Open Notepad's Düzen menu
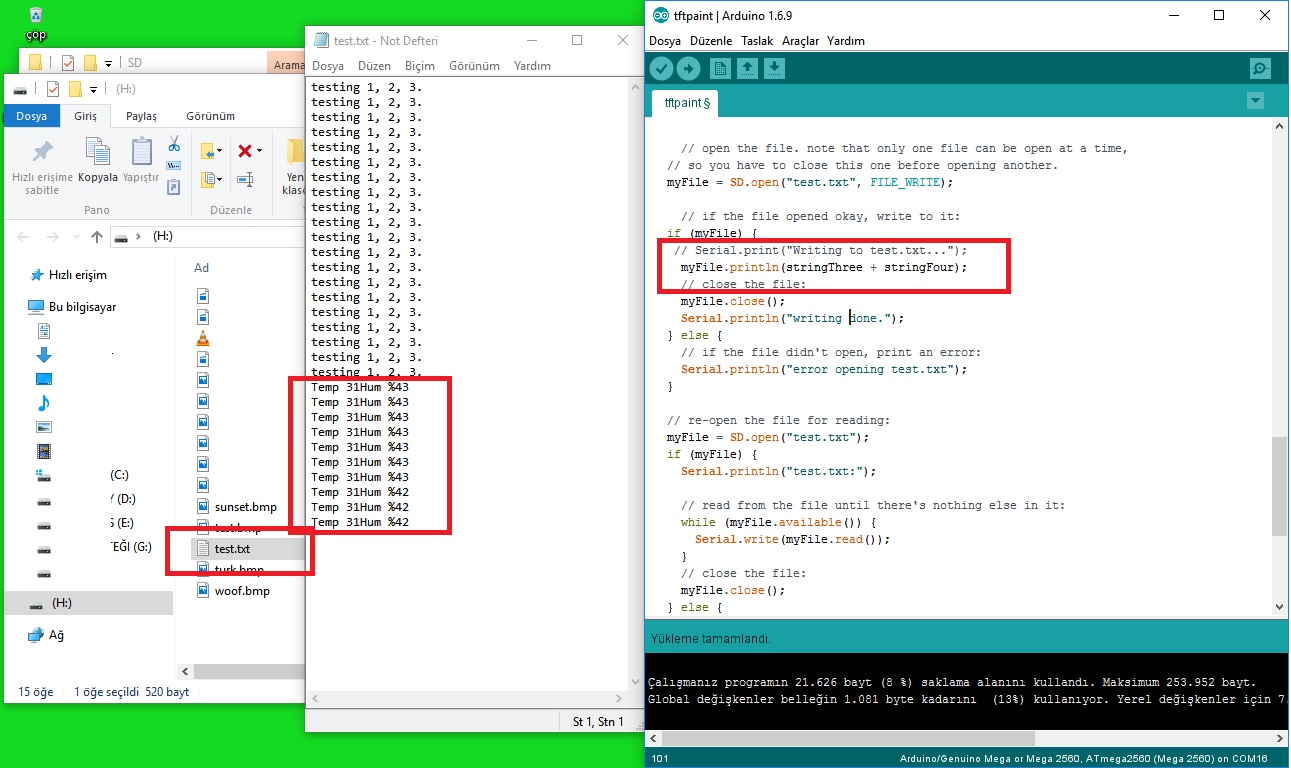 [374, 66]
